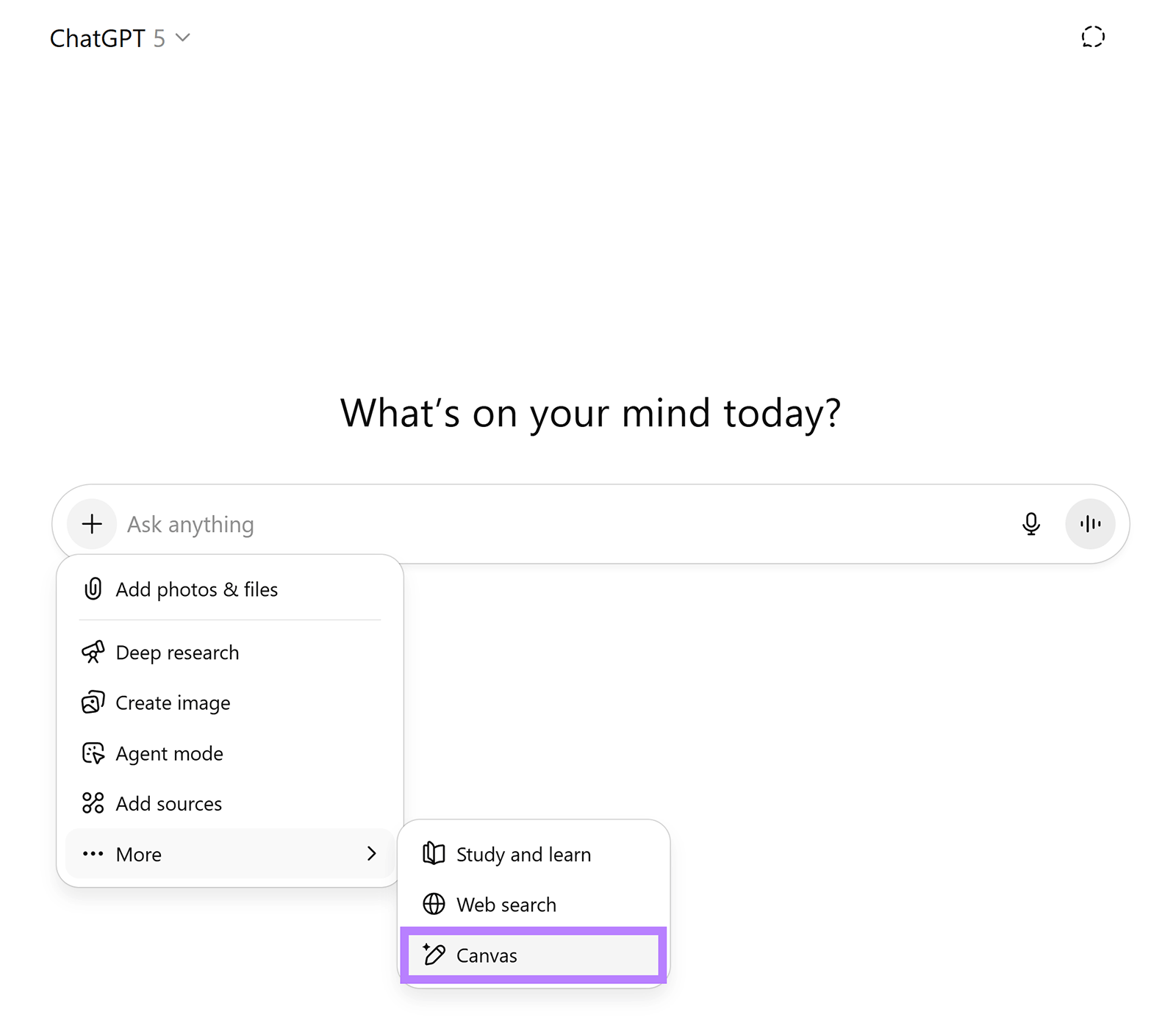Click the ellipsis icon beside More
Image resolution: width=1176 pixels, height=1034 pixels.
[93, 854]
